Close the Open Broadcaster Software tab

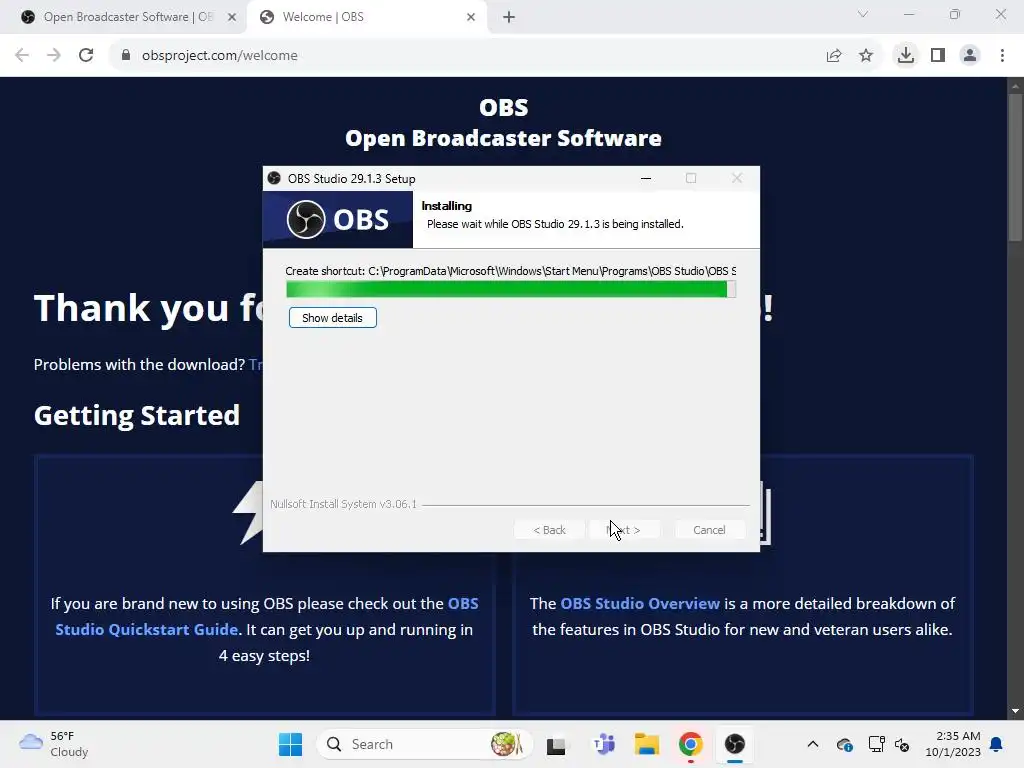tap(232, 18)
